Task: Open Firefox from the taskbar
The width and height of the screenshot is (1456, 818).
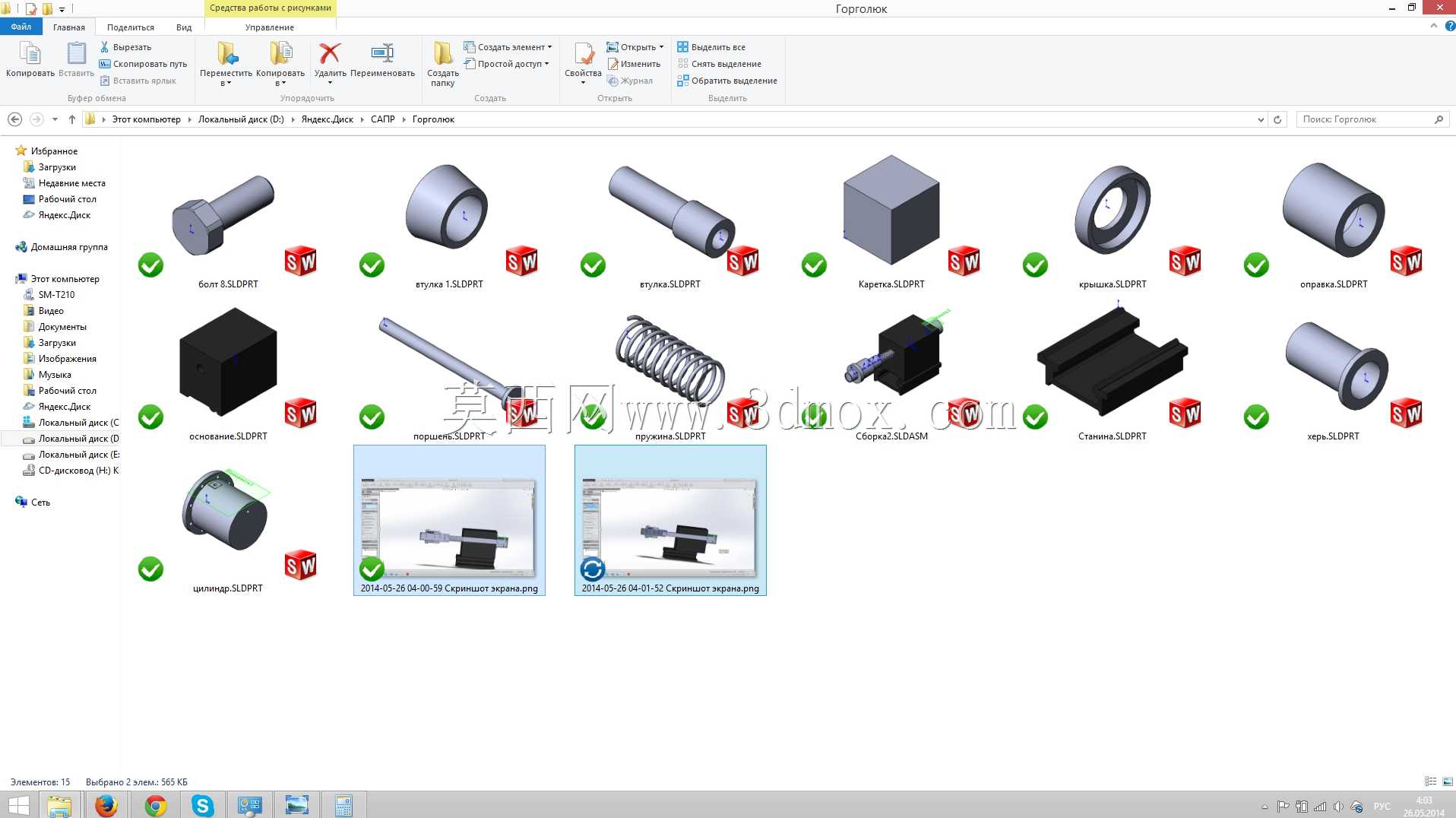Action: pos(106,805)
